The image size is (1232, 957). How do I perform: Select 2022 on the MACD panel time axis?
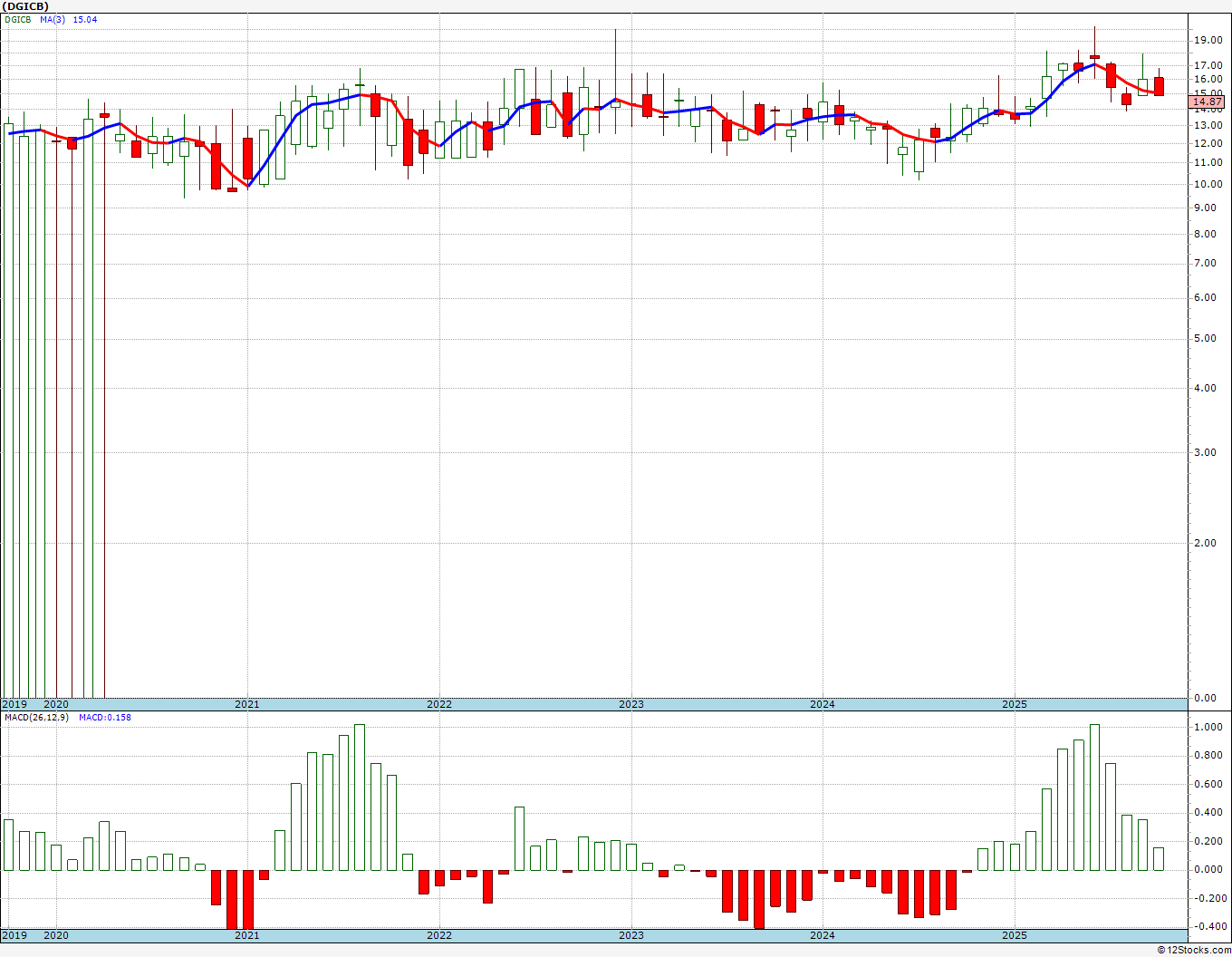tap(439, 935)
